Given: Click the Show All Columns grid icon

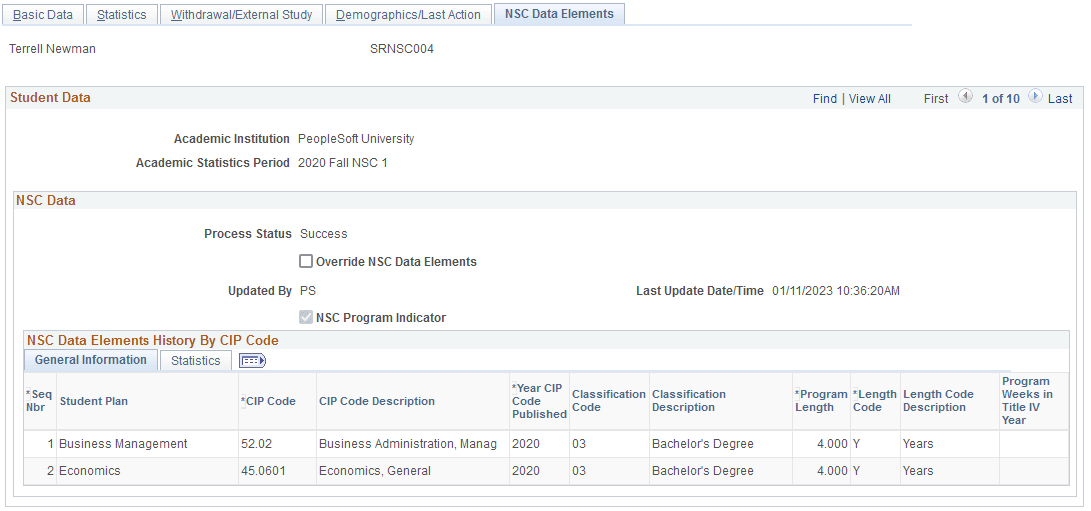Looking at the screenshot, I should [251, 361].
